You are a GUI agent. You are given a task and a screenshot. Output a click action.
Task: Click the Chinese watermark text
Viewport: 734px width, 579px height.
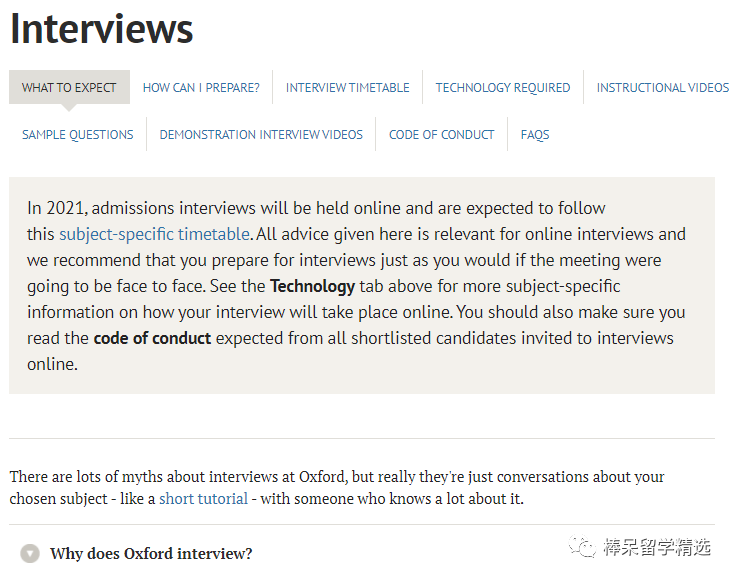(x=657, y=547)
